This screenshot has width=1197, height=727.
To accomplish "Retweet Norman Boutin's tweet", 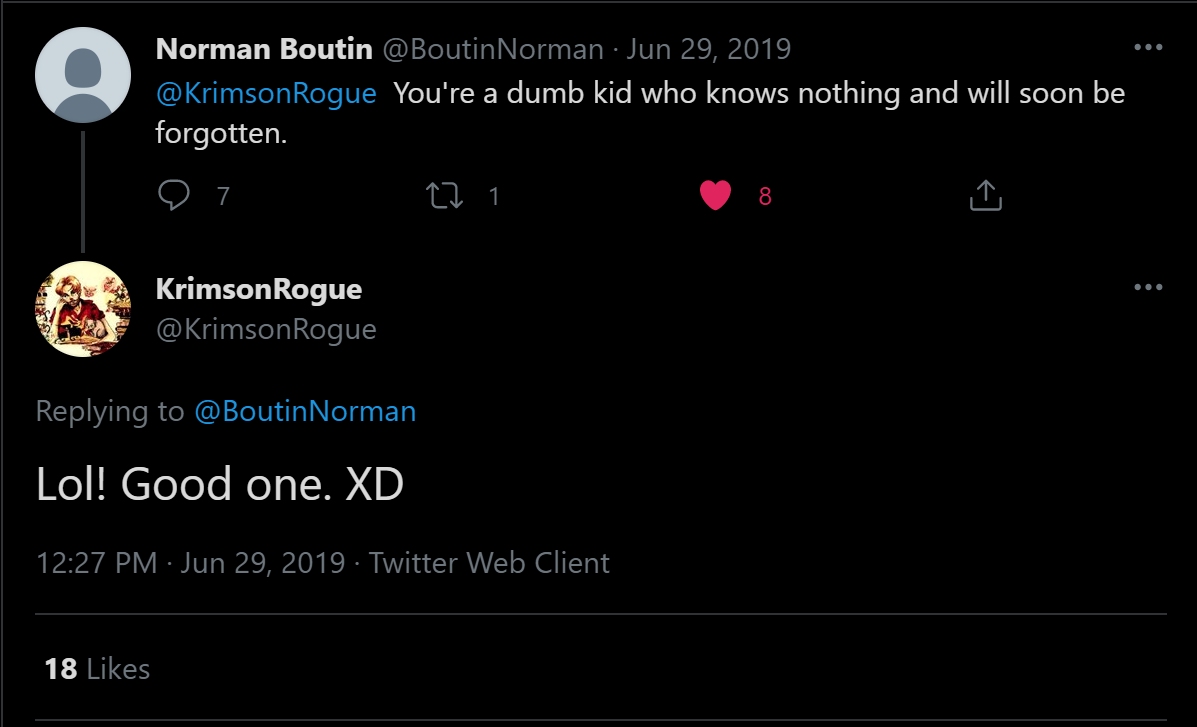I will (444, 195).
